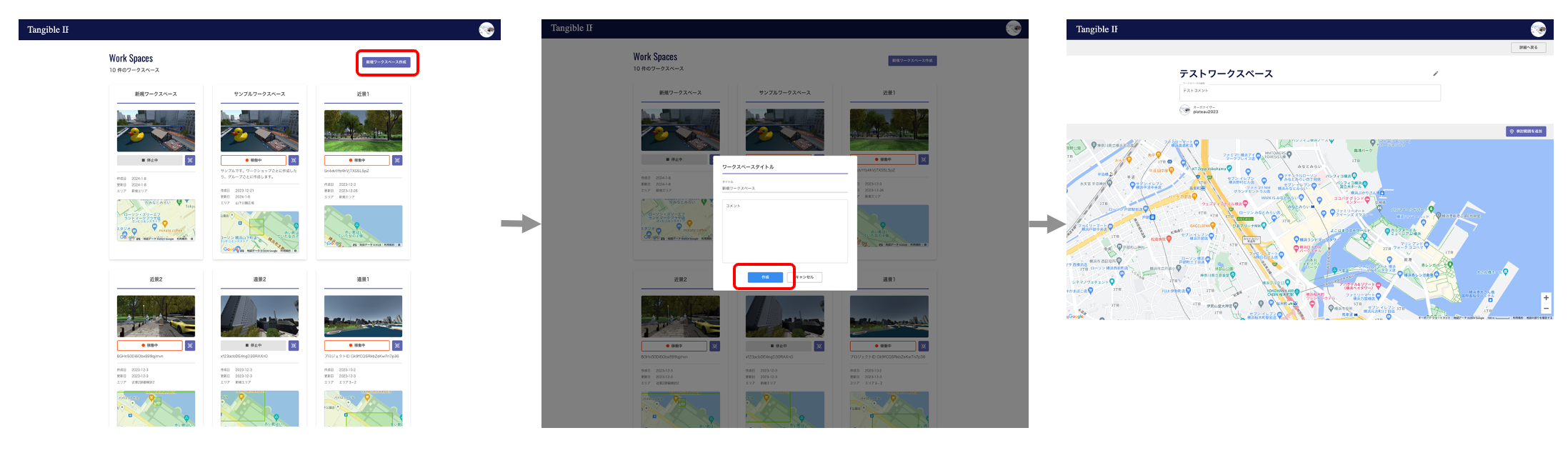Toggle 稼働中 status on サンプルワークスペース card
The height and width of the screenshot is (463, 1568).
(254, 161)
